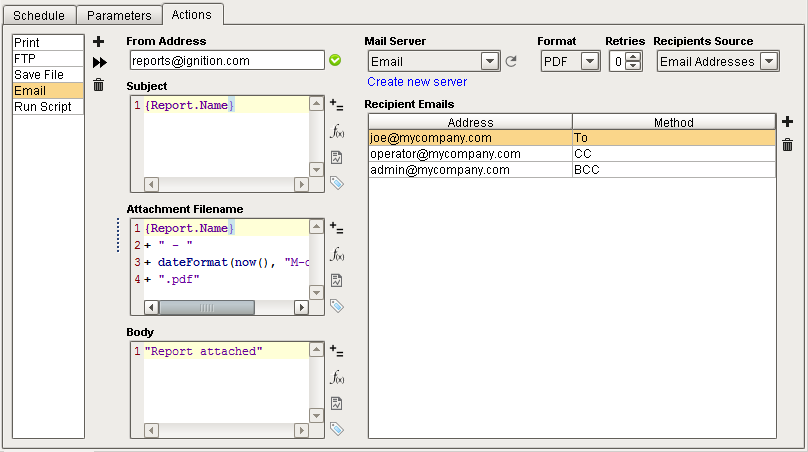
Task: Click the add new action plus icon
Action: tap(98, 42)
